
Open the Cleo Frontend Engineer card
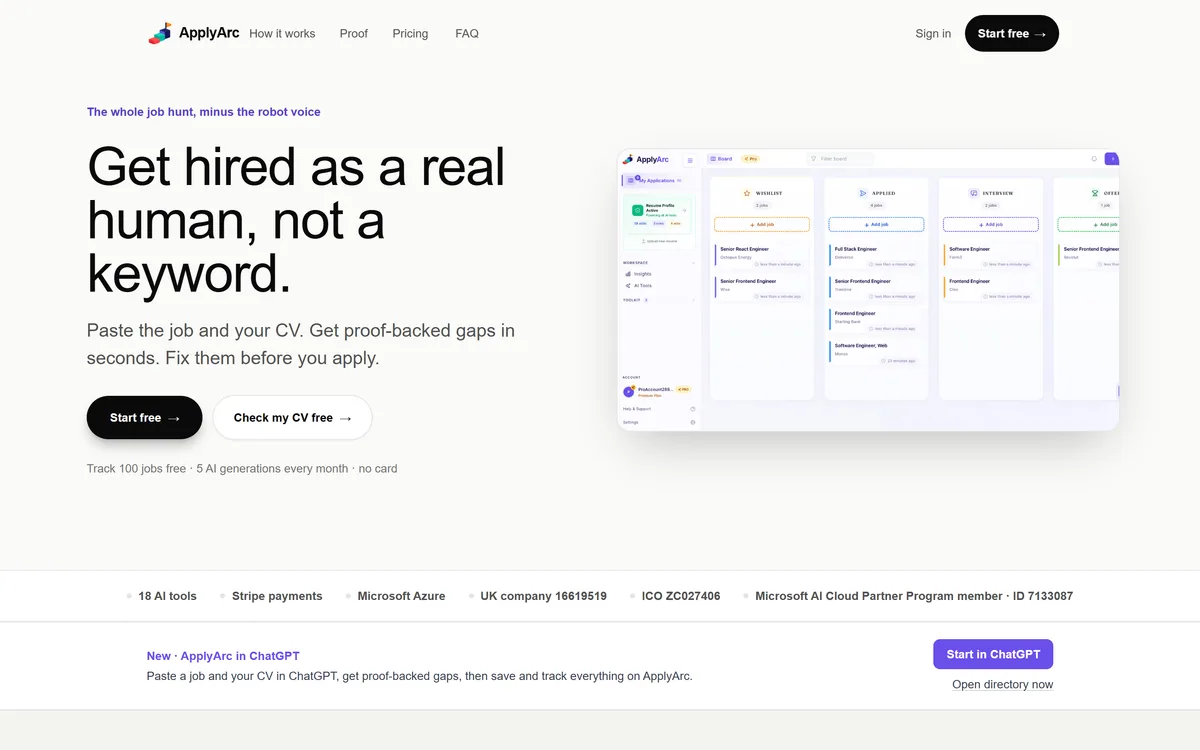(x=991, y=289)
